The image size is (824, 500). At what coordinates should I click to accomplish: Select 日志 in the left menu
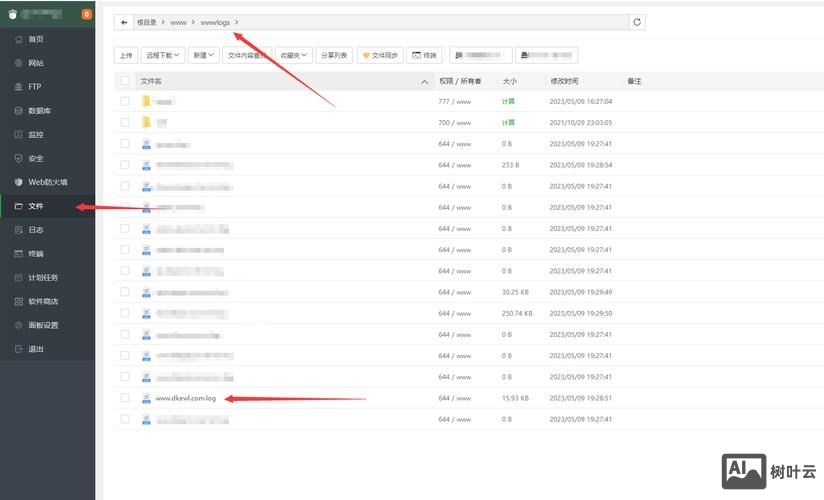coord(36,230)
